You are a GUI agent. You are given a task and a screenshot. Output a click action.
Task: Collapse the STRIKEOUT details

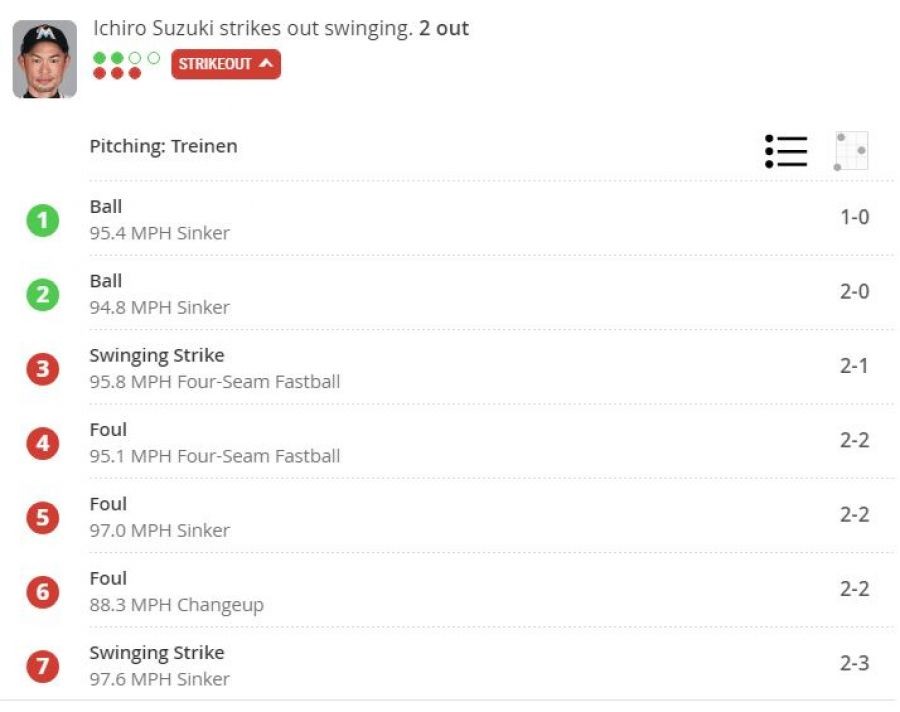pyautogui.click(x=226, y=64)
